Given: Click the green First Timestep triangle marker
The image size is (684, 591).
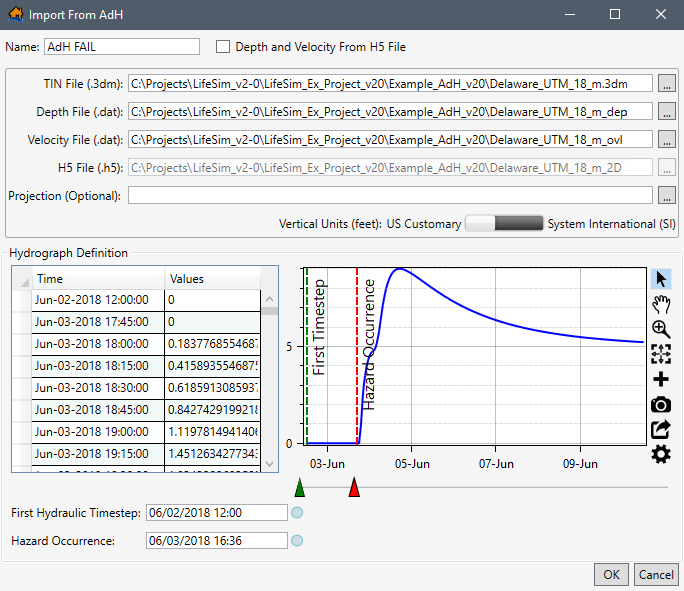Looking at the screenshot, I should pos(300,488).
